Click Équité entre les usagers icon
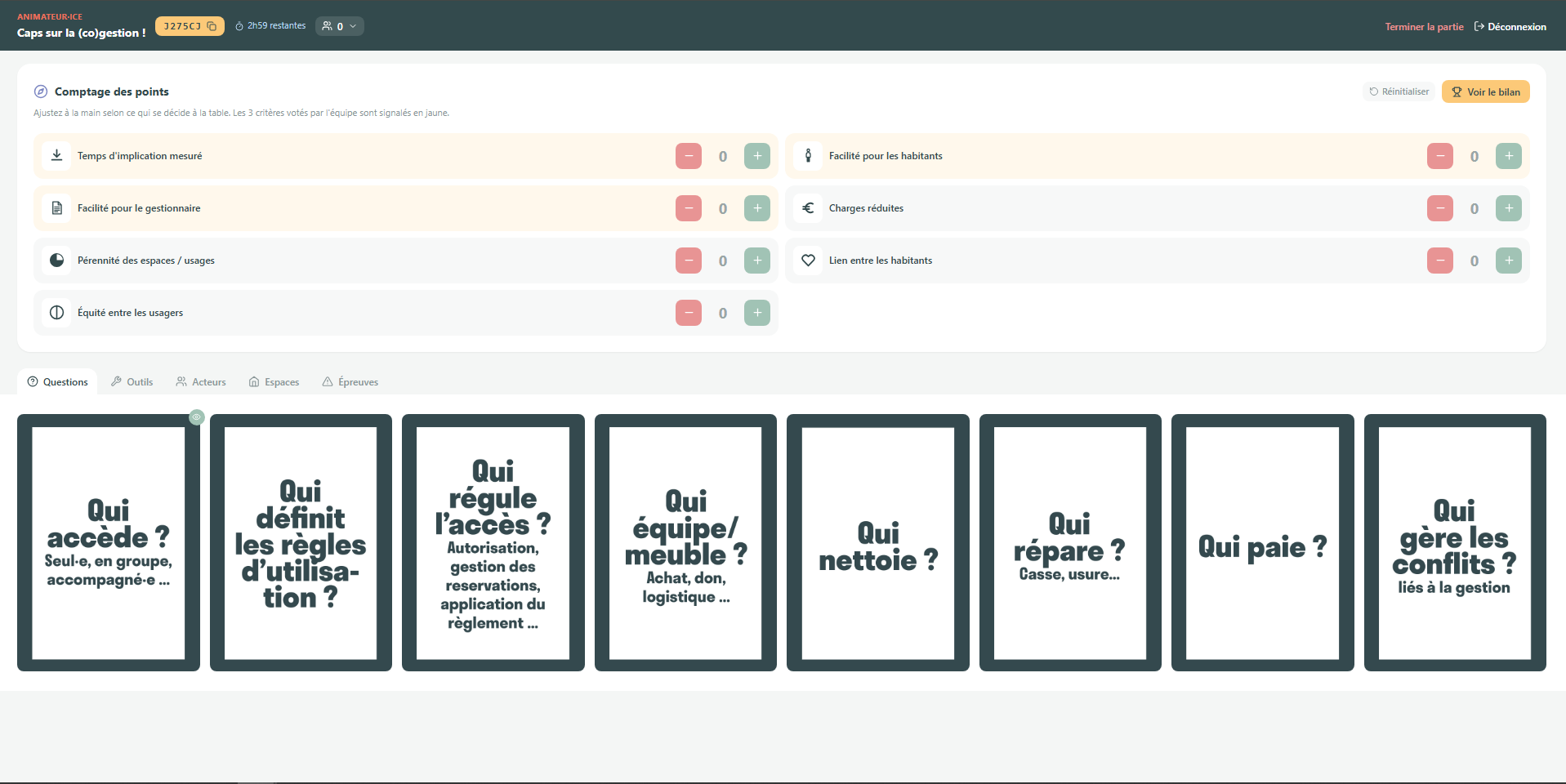 coord(56,312)
